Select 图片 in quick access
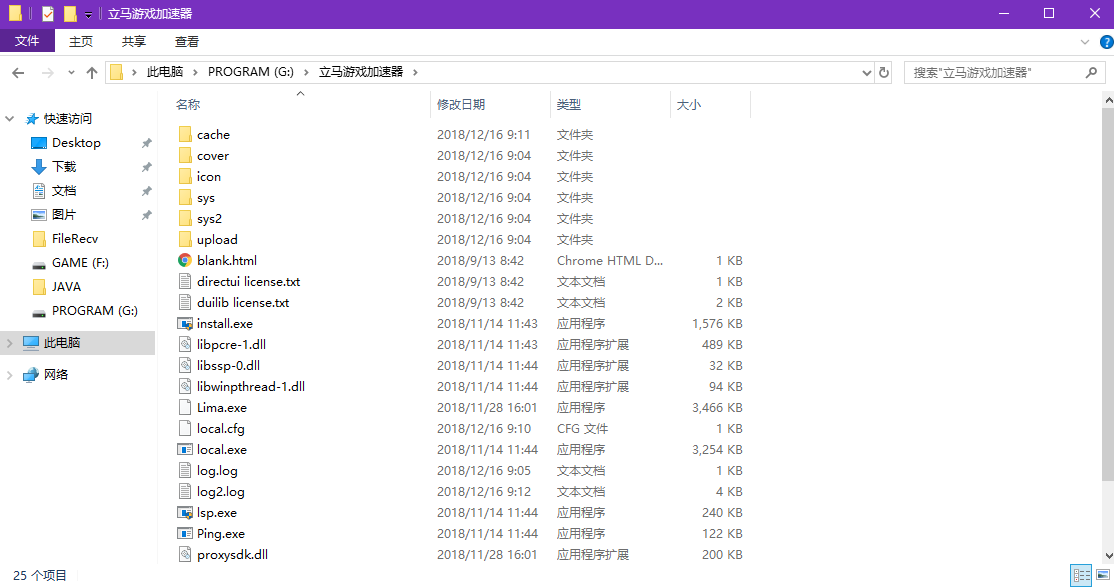Image resolution: width=1114 pixels, height=587 pixels. [64, 215]
